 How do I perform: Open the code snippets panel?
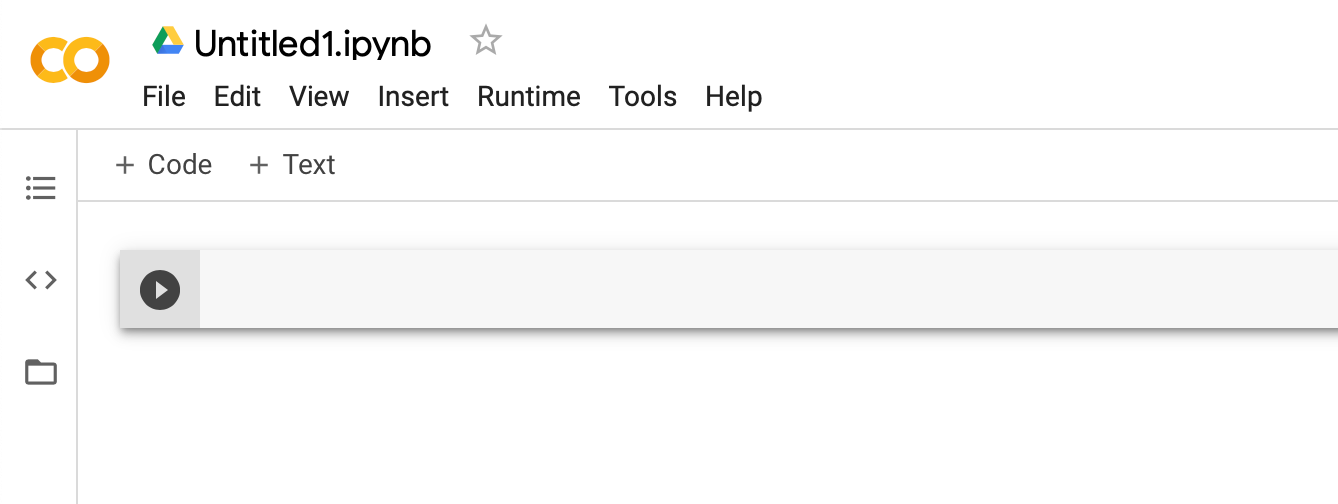pos(41,280)
